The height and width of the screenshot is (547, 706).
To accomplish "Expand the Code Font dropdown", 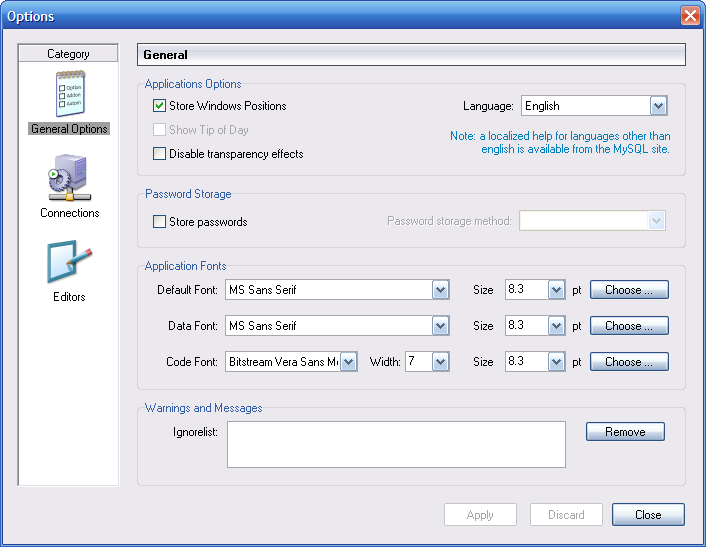I will pos(348,362).
